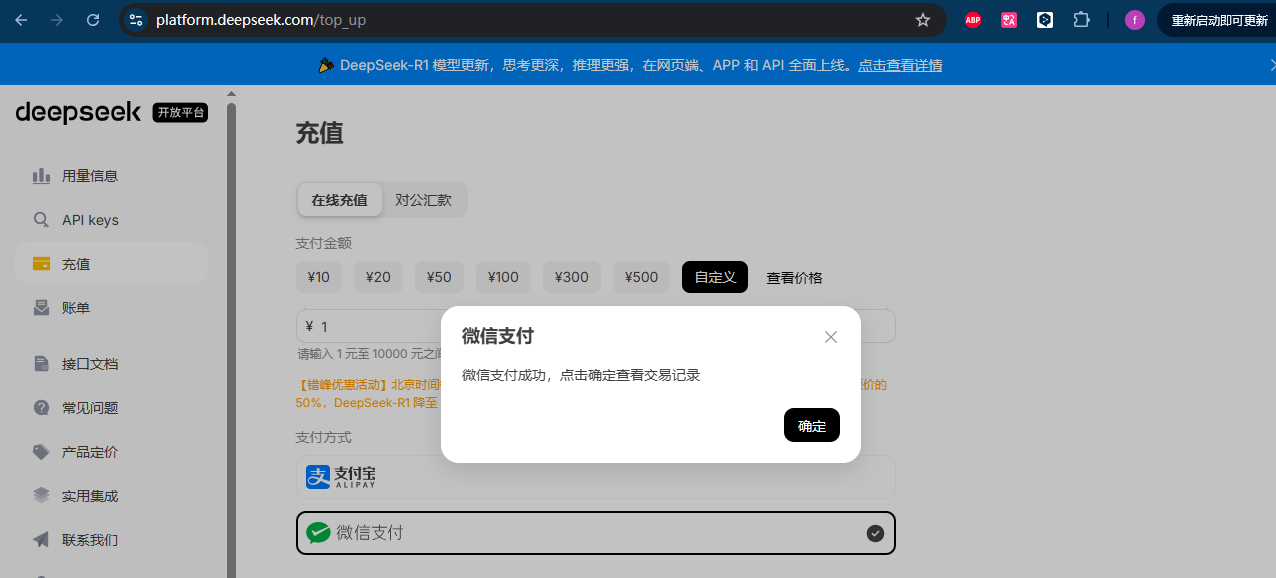Screen dimensions: 1276x578
Task: Select the ¥20 amount option
Action: [x=378, y=277]
